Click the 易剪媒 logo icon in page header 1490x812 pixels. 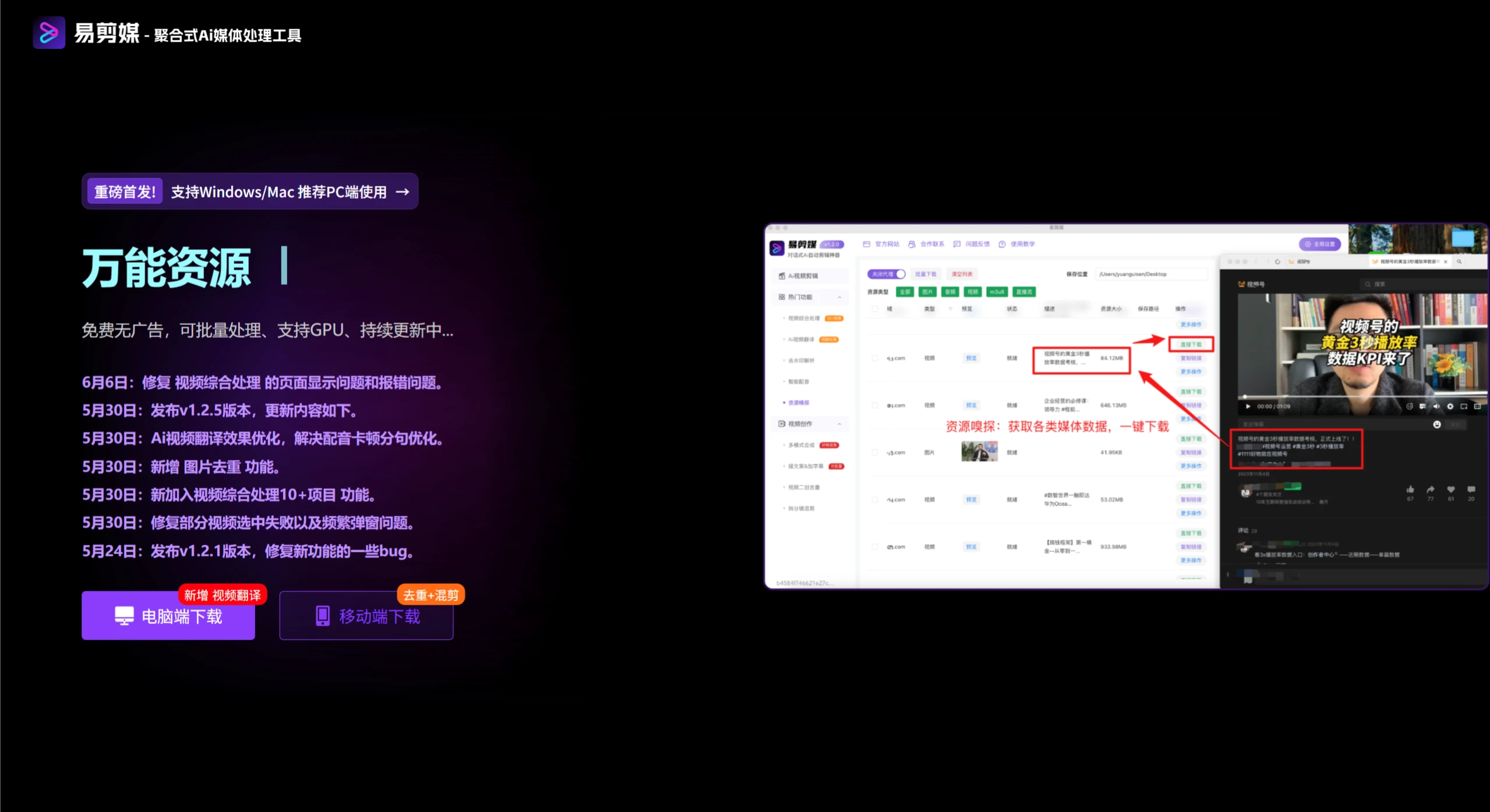coord(49,33)
